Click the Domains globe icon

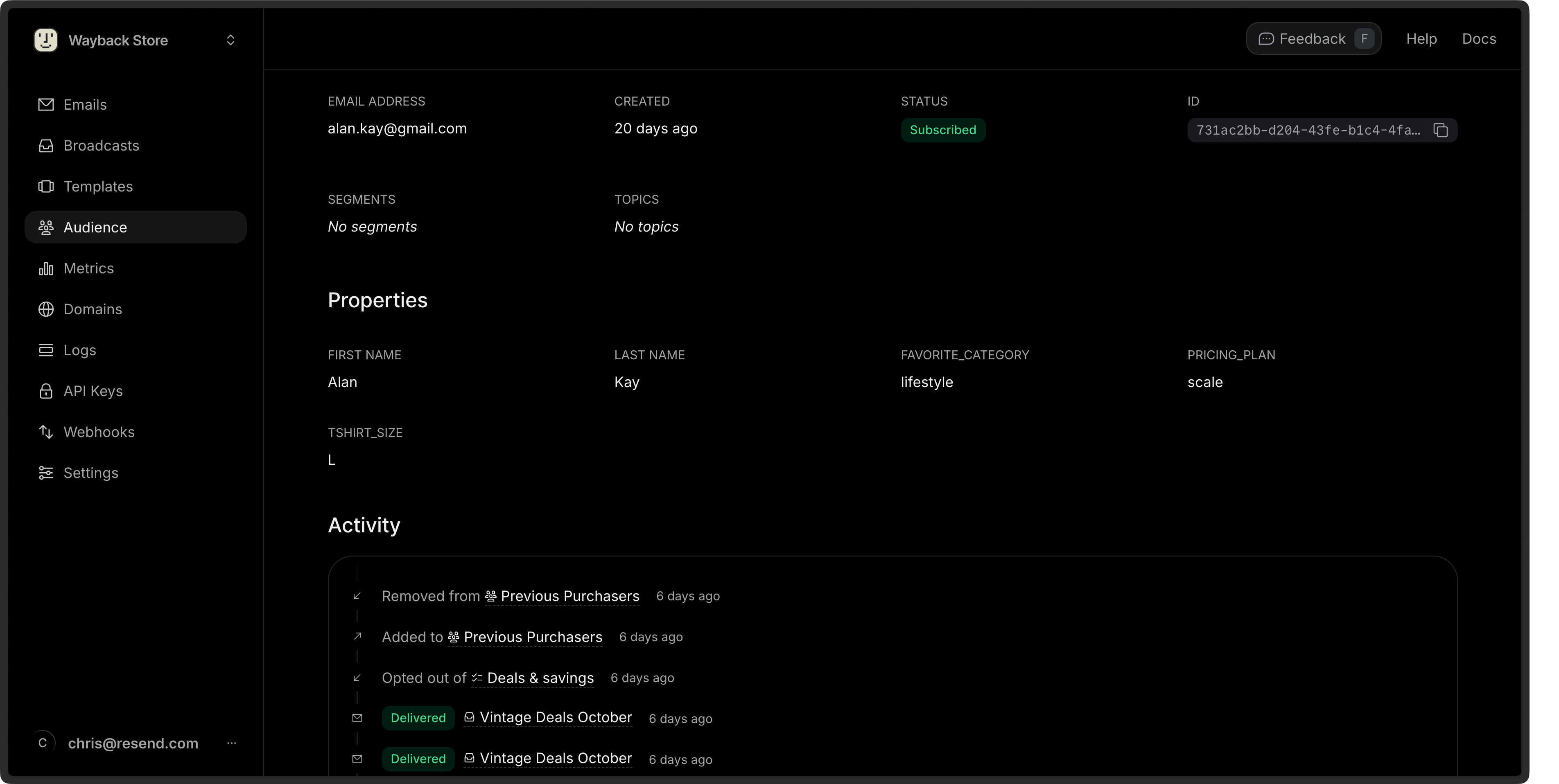[x=46, y=309]
